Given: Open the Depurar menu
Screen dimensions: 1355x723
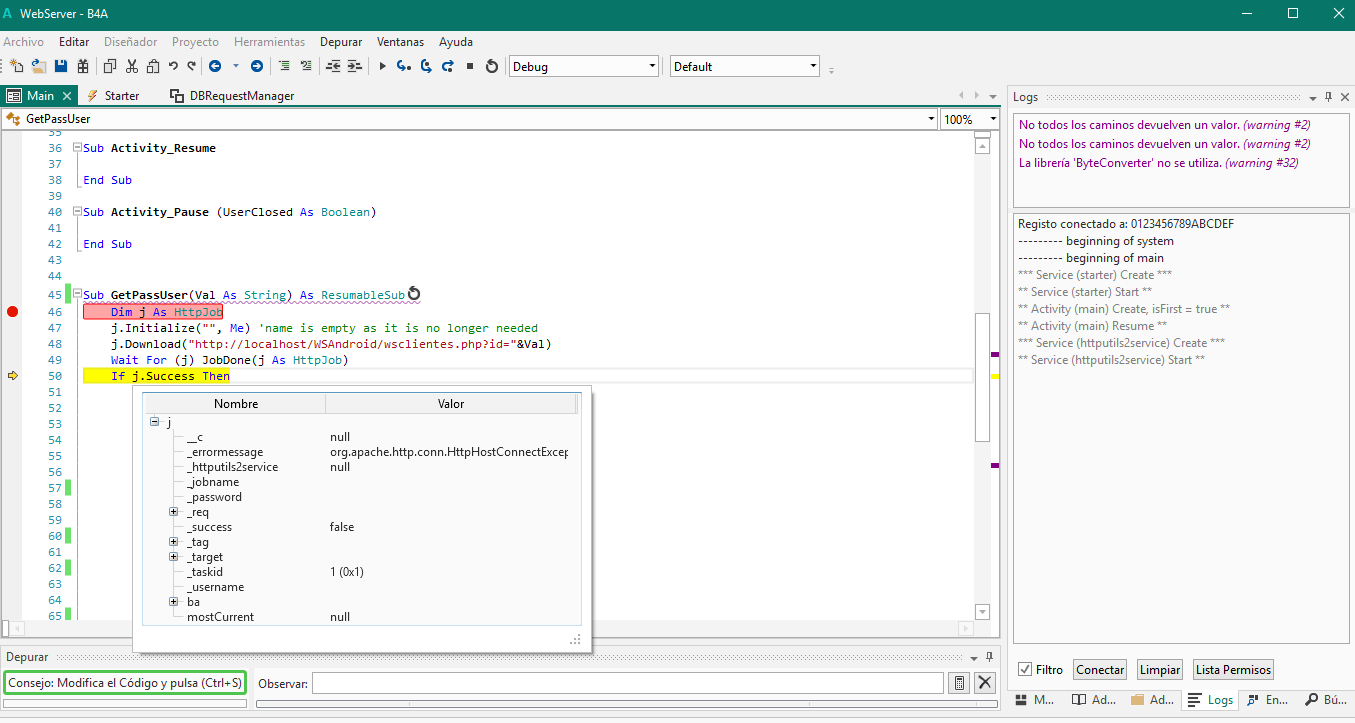Looking at the screenshot, I should coord(341,42).
